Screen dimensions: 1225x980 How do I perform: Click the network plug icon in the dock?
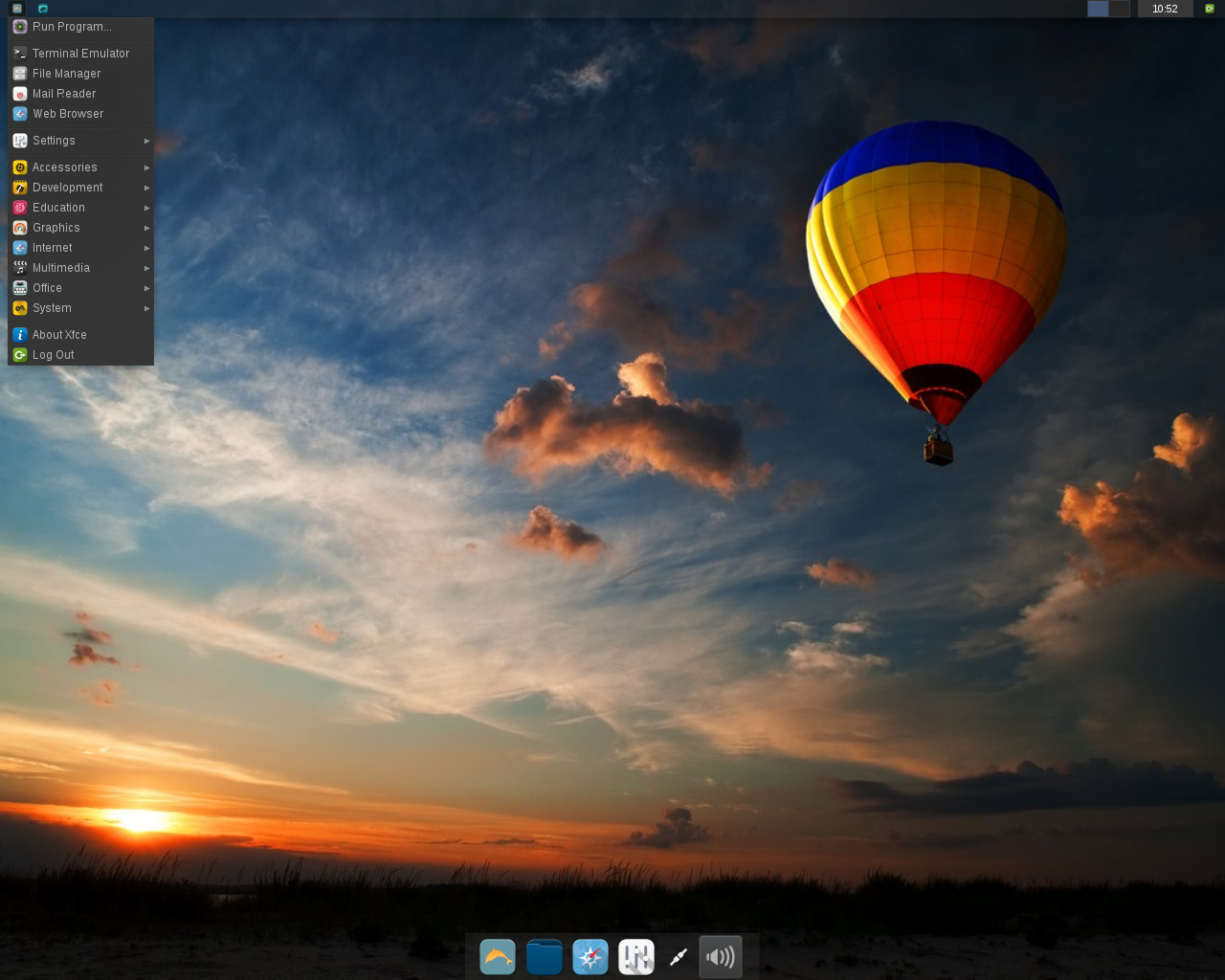(679, 957)
